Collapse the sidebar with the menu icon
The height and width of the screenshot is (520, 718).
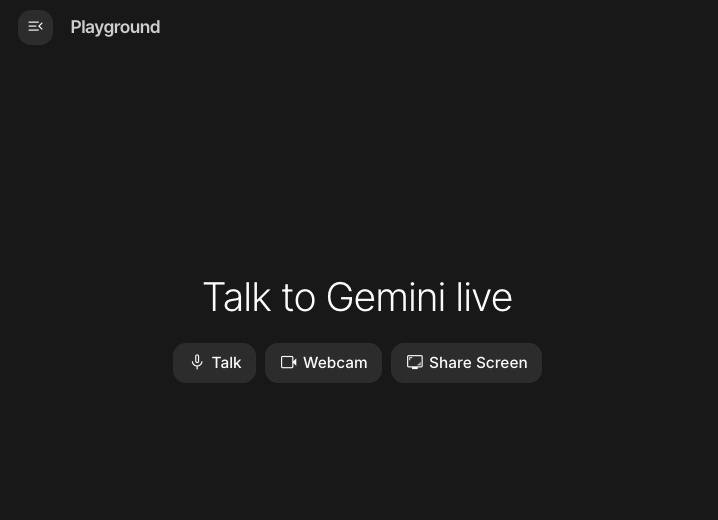click(x=35, y=27)
